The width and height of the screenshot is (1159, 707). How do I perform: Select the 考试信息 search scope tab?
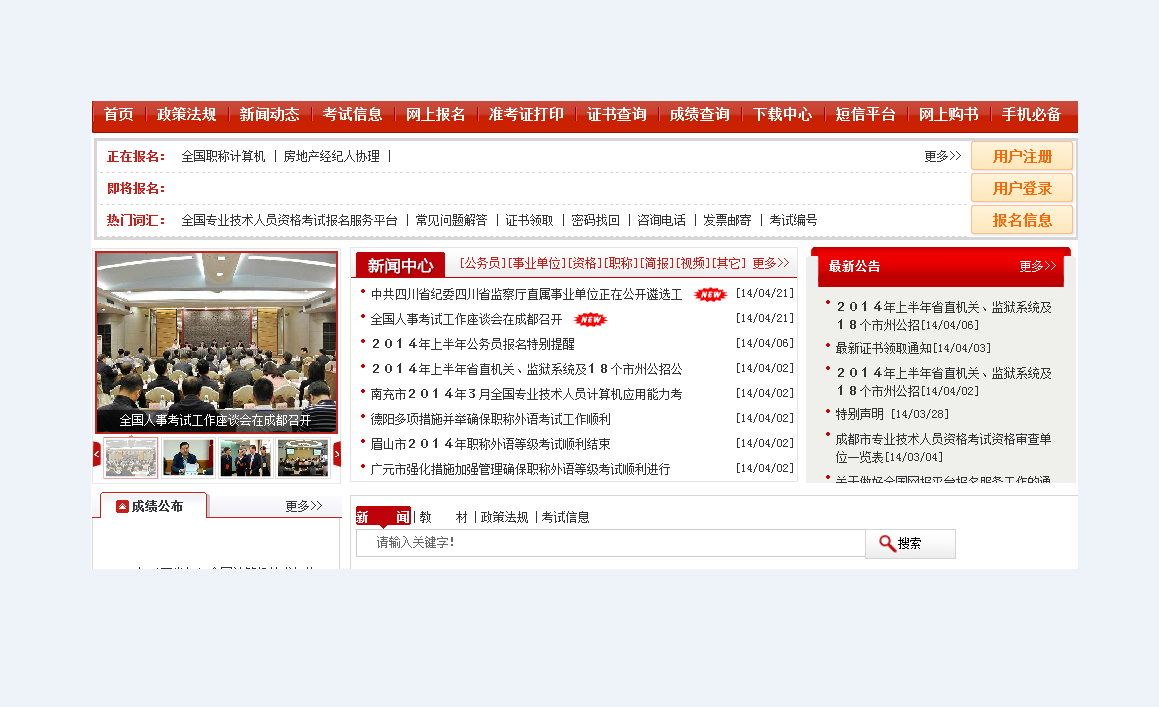tap(565, 517)
